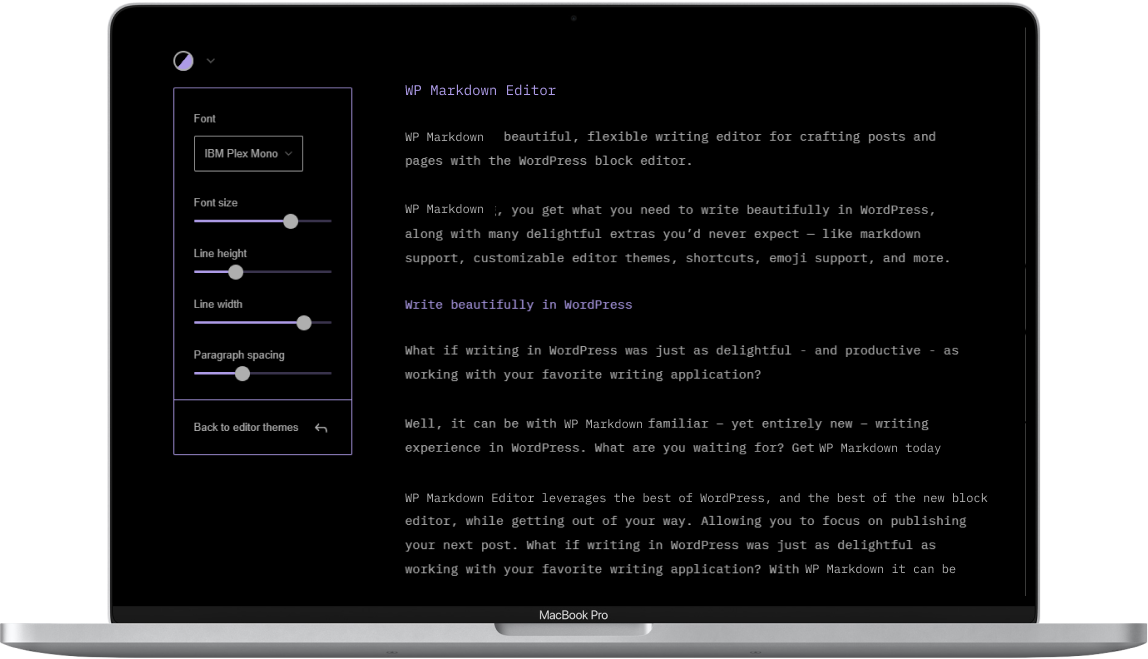Click paragraph starting 'Well, it can be'

[x=673, y=436]
